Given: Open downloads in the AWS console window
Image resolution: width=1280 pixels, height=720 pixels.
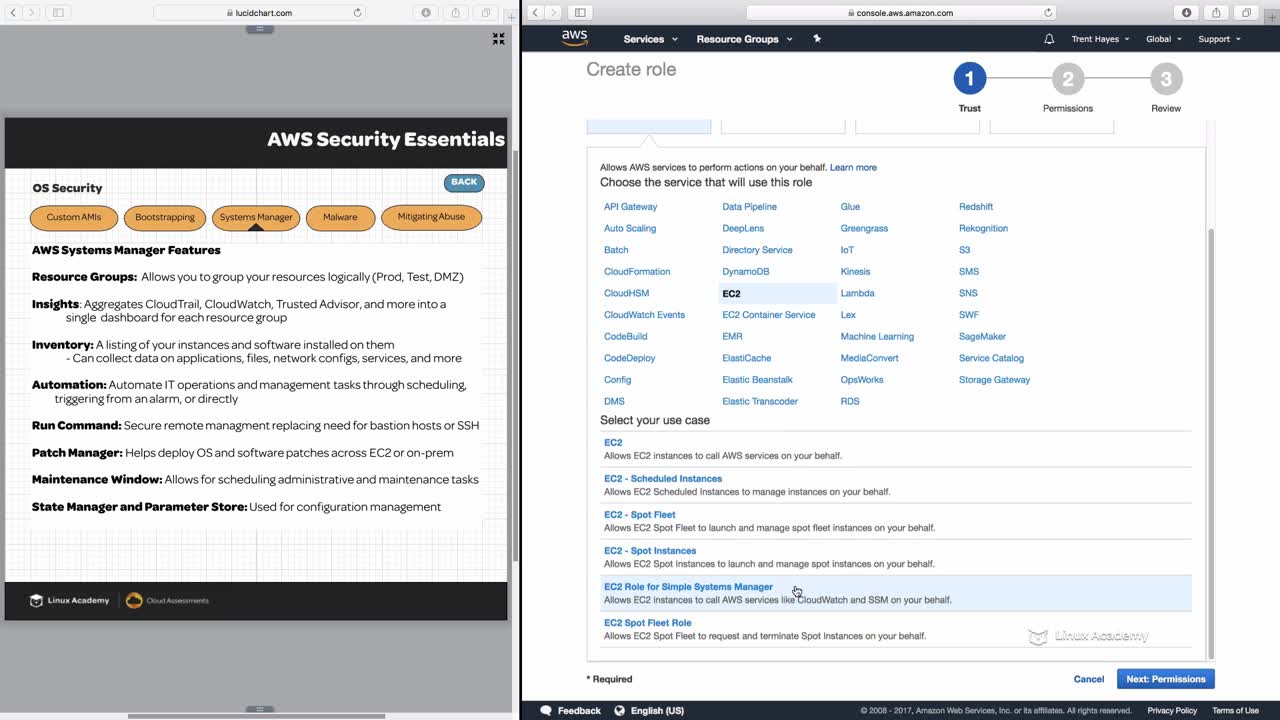Looking at the screenshot, I should tap(1186, 13).
